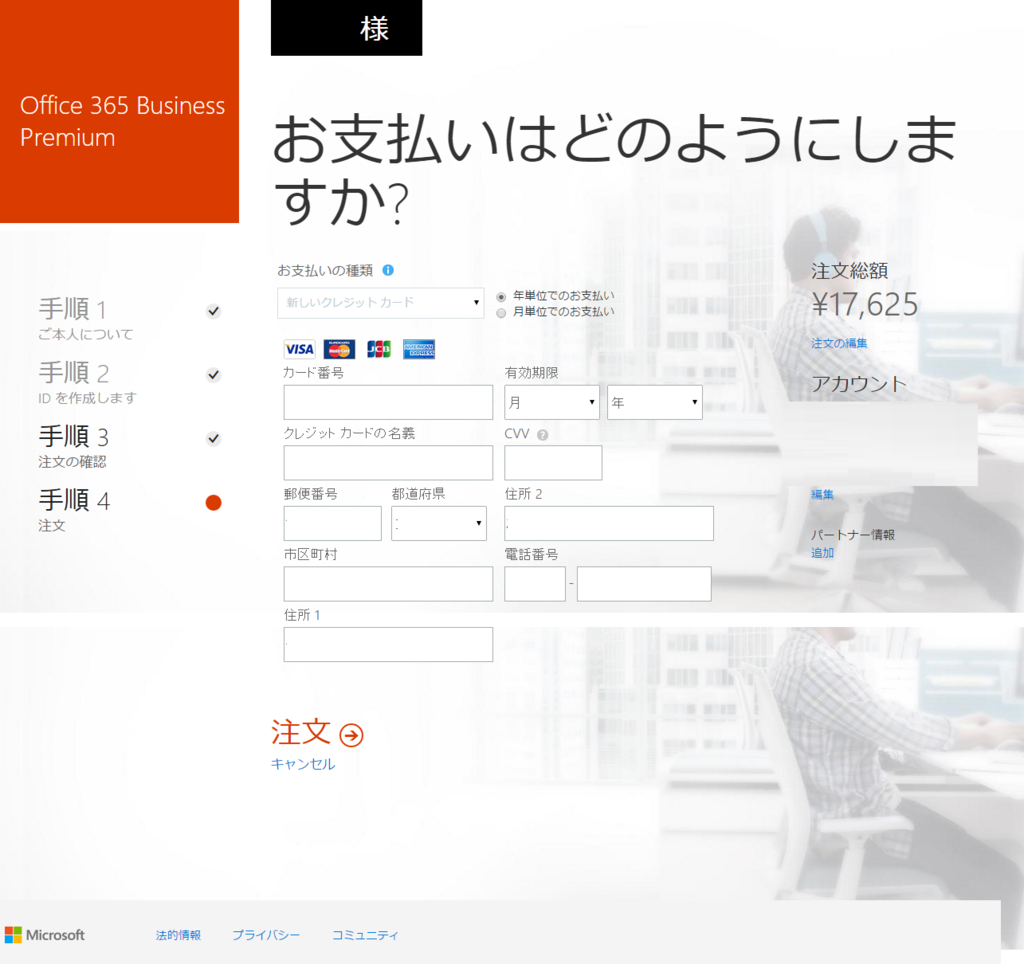Click the ¥17,625 order total
The height and width of the screenshot is (964, 1024).
pyautogui.click(x=865, y=305)
